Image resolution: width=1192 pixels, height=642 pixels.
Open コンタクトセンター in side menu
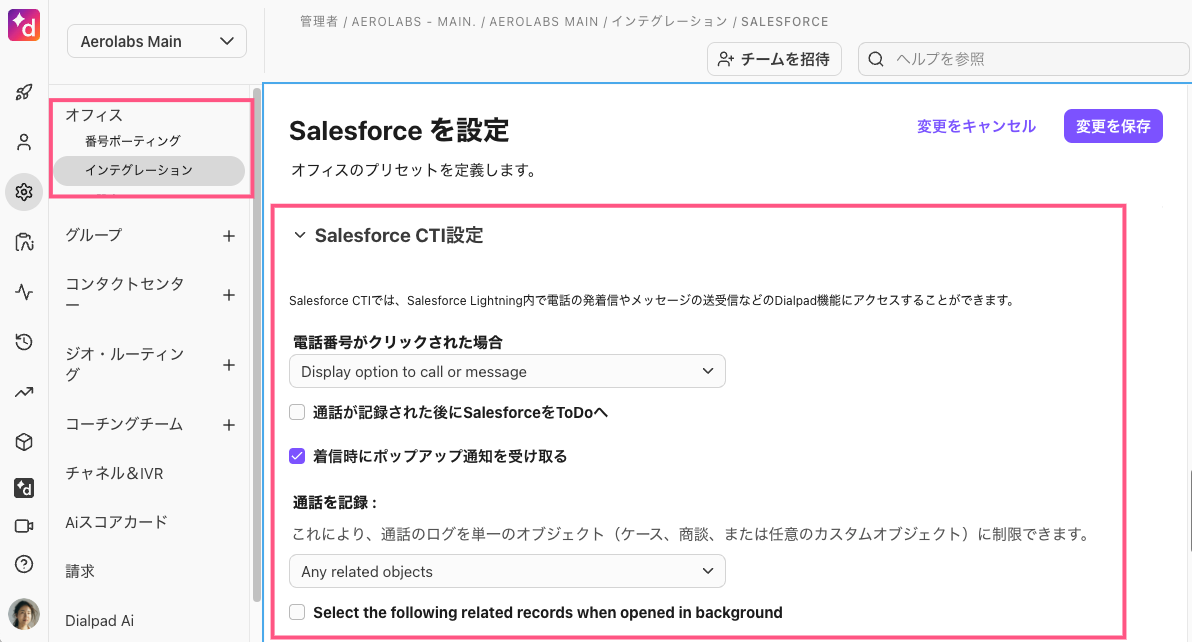point(125,294)
